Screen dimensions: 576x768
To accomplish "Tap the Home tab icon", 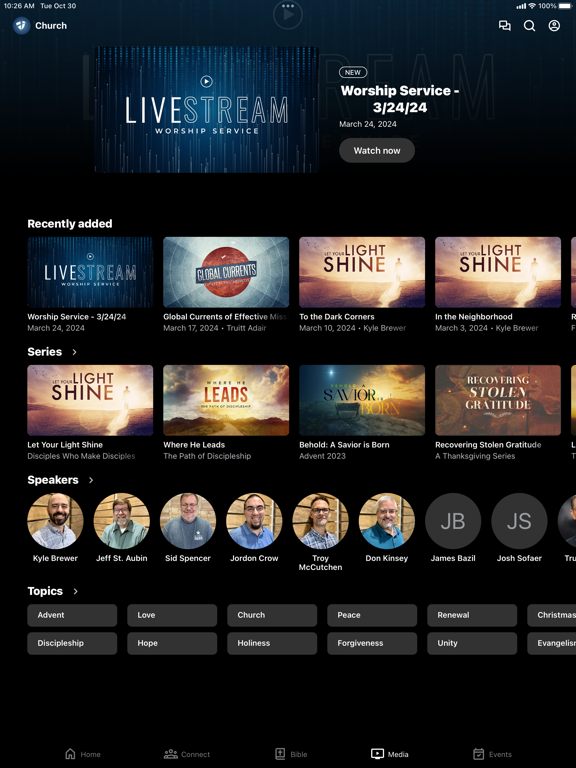I will [x=71, y=753].
